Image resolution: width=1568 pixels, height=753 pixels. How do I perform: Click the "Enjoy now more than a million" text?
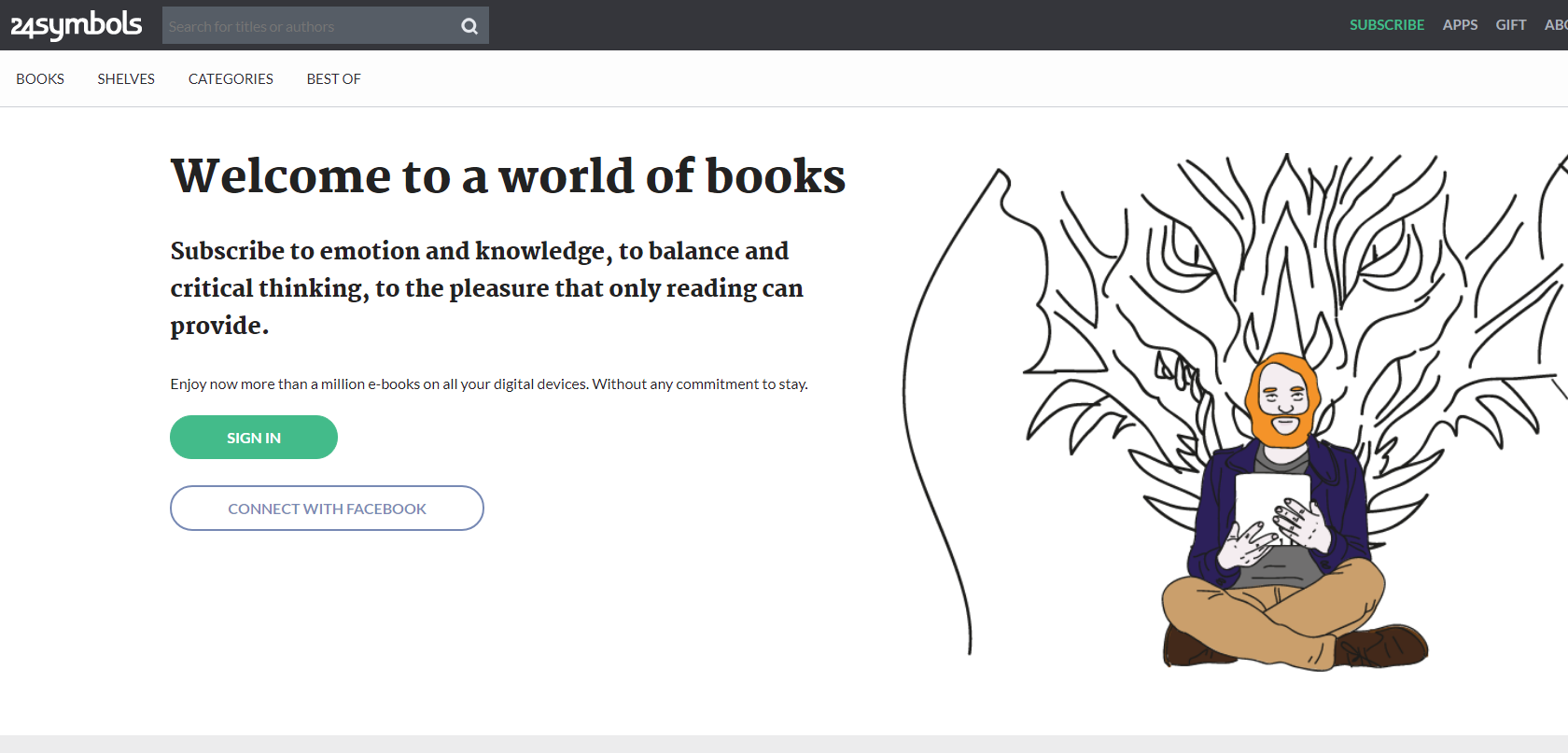(x=488, y=384)
